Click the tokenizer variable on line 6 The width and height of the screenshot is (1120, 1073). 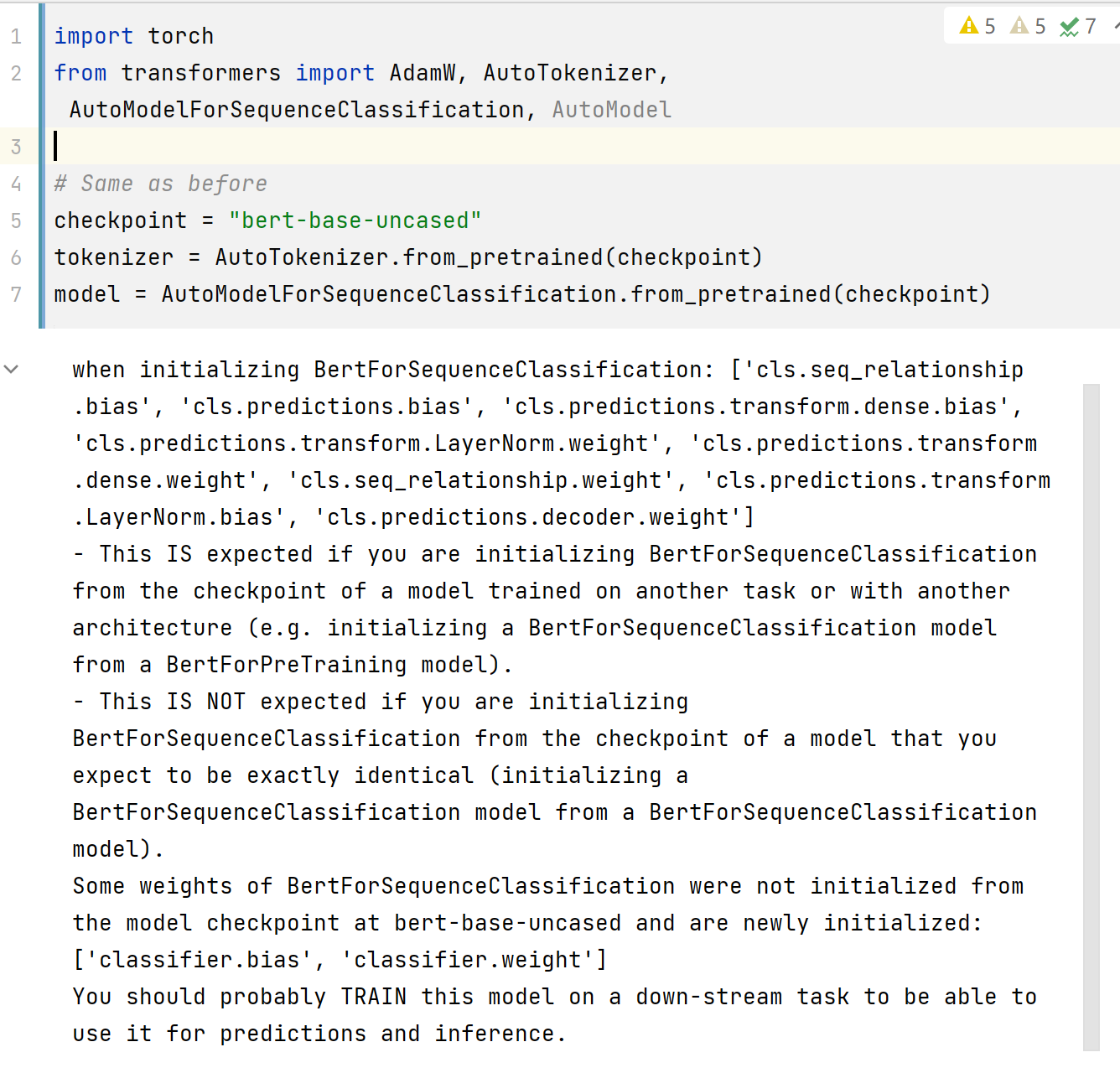[x=114, y=257]
